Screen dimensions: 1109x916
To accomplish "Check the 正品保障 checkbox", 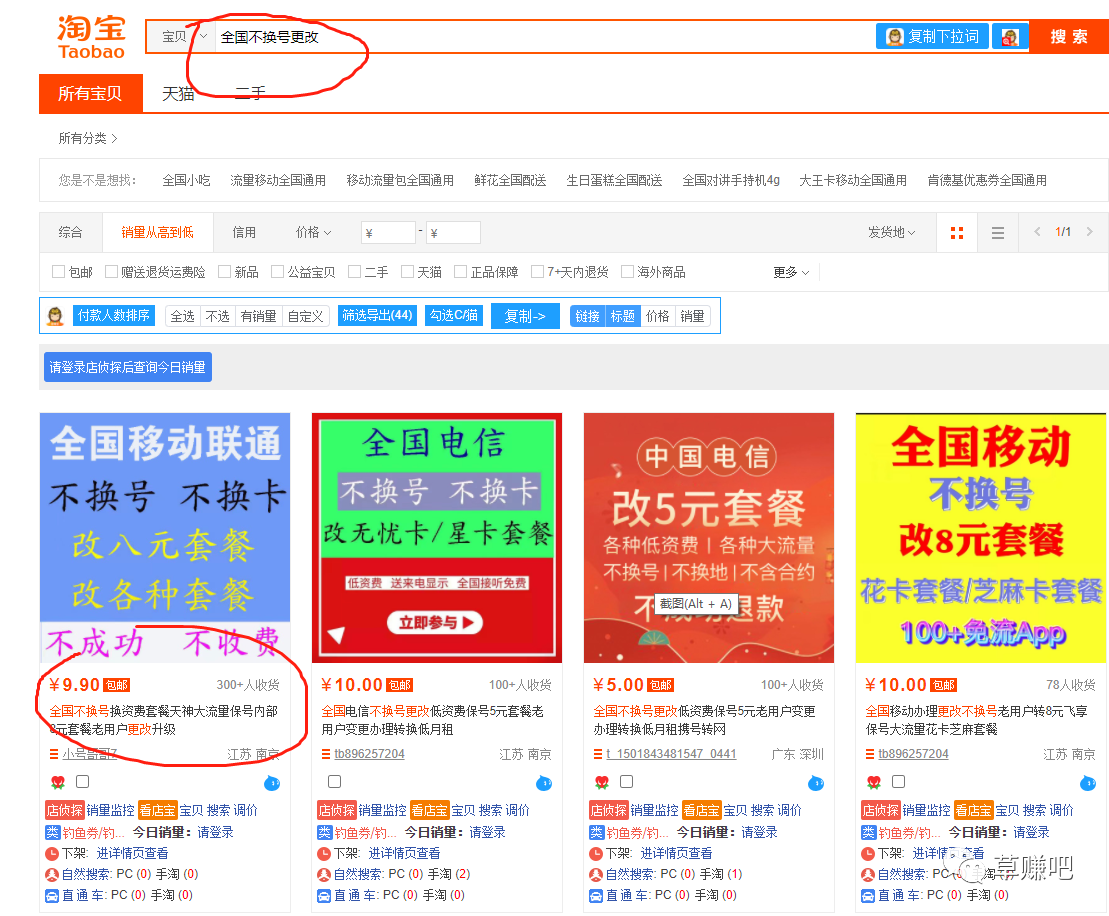I will [x=460, y=272].
